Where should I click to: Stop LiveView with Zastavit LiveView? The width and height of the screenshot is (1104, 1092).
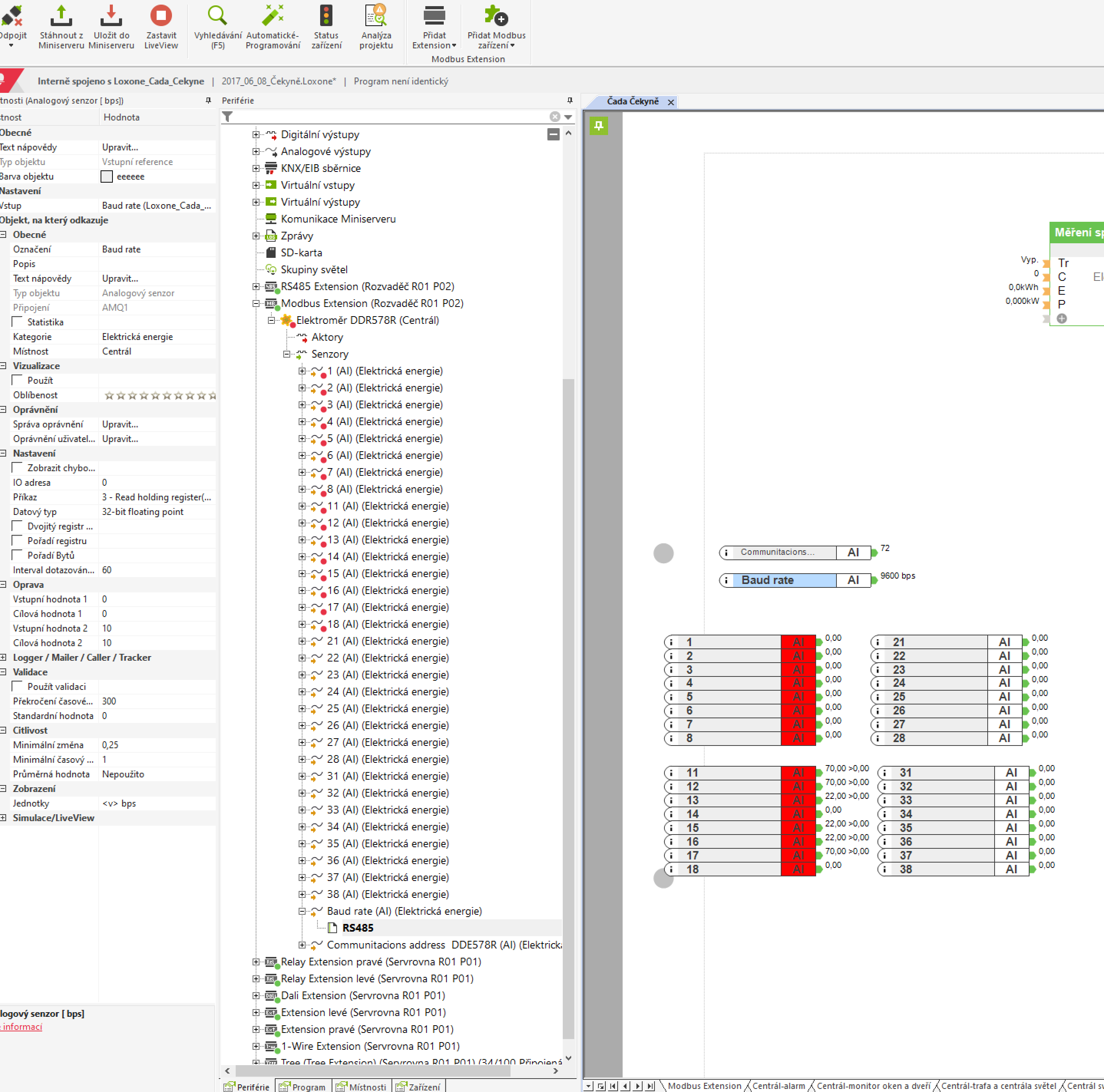click(x=161, y=27)
